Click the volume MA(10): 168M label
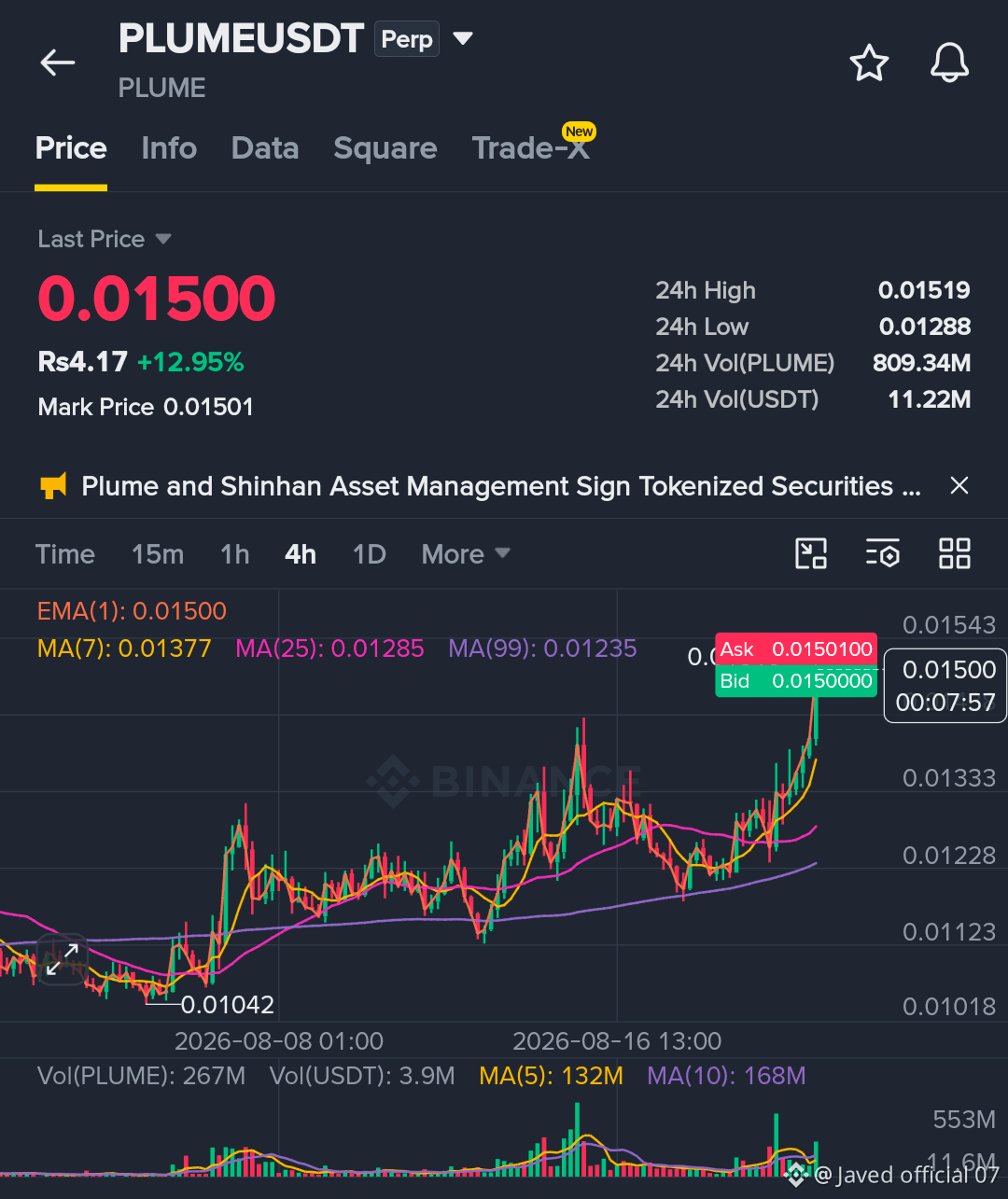 (726, 1076)
